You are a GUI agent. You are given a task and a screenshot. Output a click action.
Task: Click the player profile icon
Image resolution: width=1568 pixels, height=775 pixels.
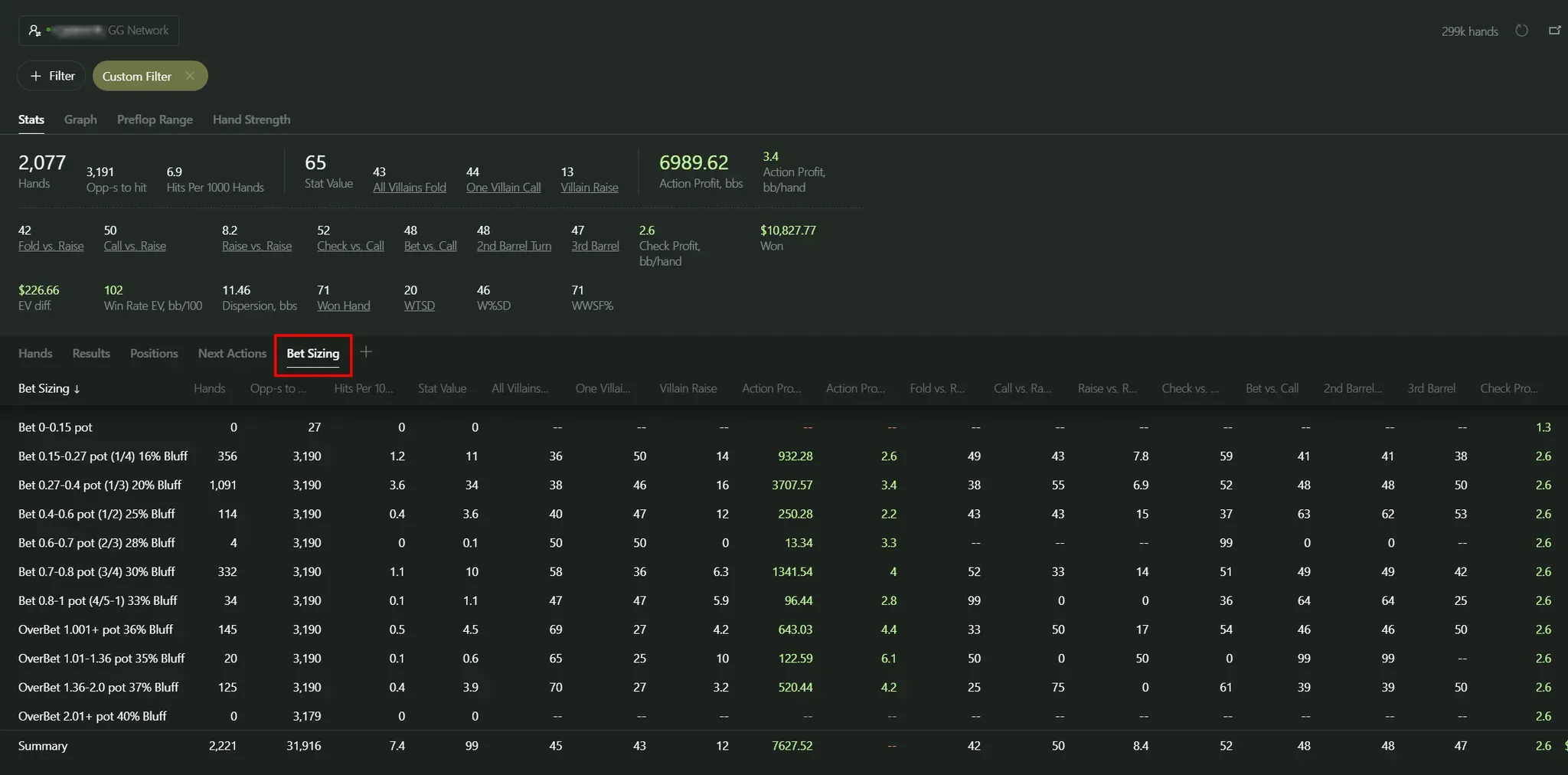34,31
